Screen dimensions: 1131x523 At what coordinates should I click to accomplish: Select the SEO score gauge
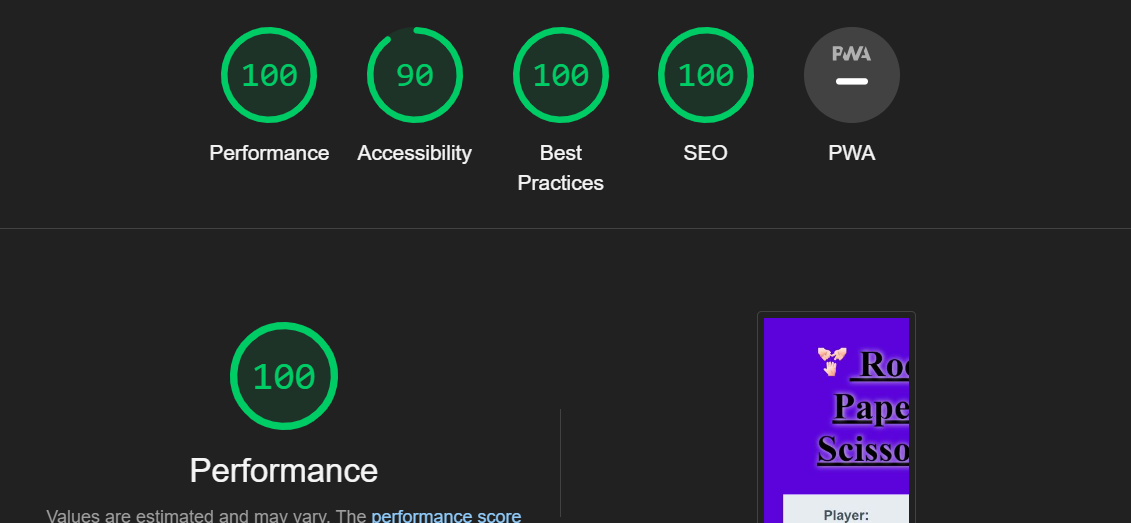[x=705, y=75]
